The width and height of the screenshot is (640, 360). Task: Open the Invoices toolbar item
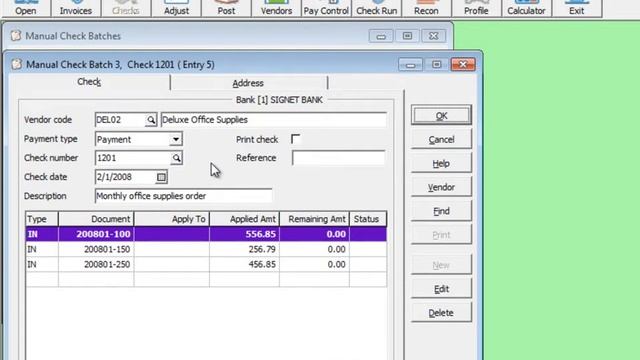(76, 8)
